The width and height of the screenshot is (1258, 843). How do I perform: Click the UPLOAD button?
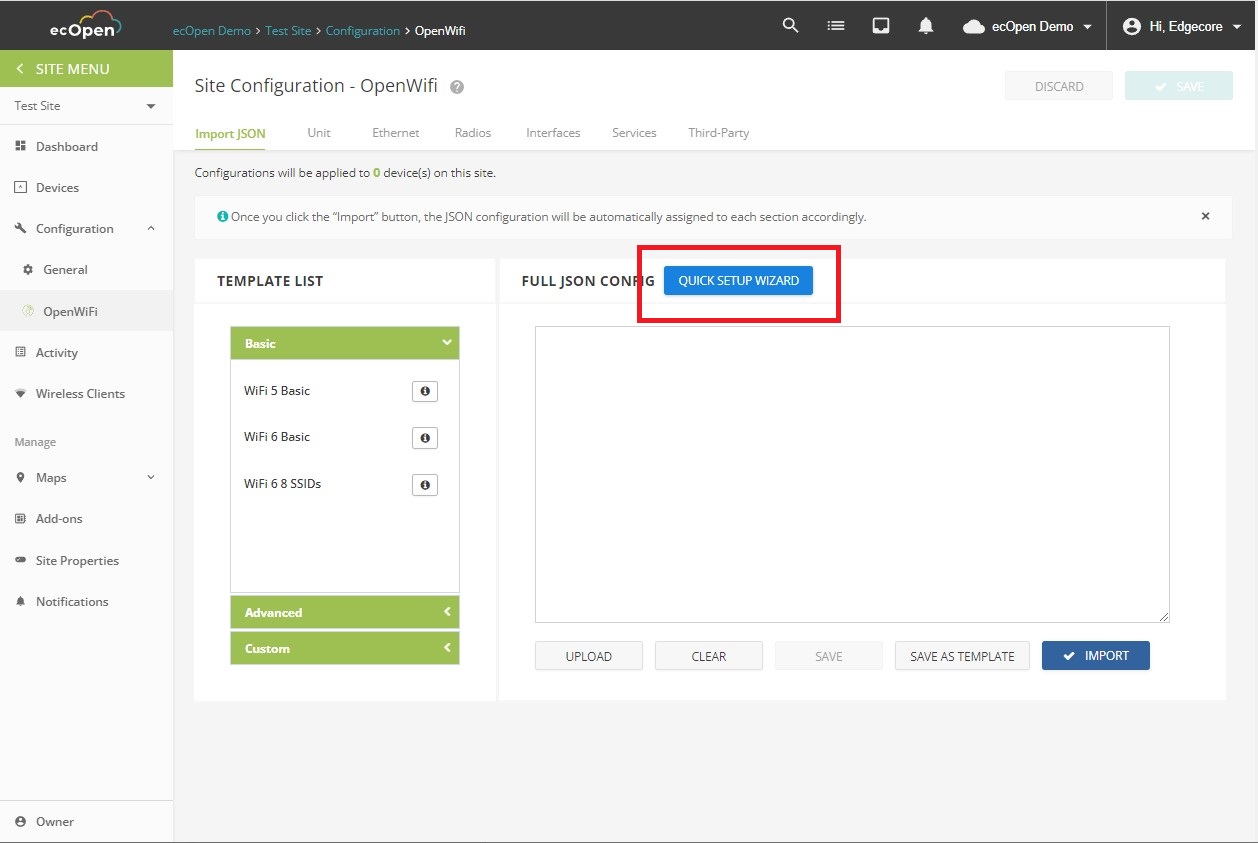coord(589,656)
